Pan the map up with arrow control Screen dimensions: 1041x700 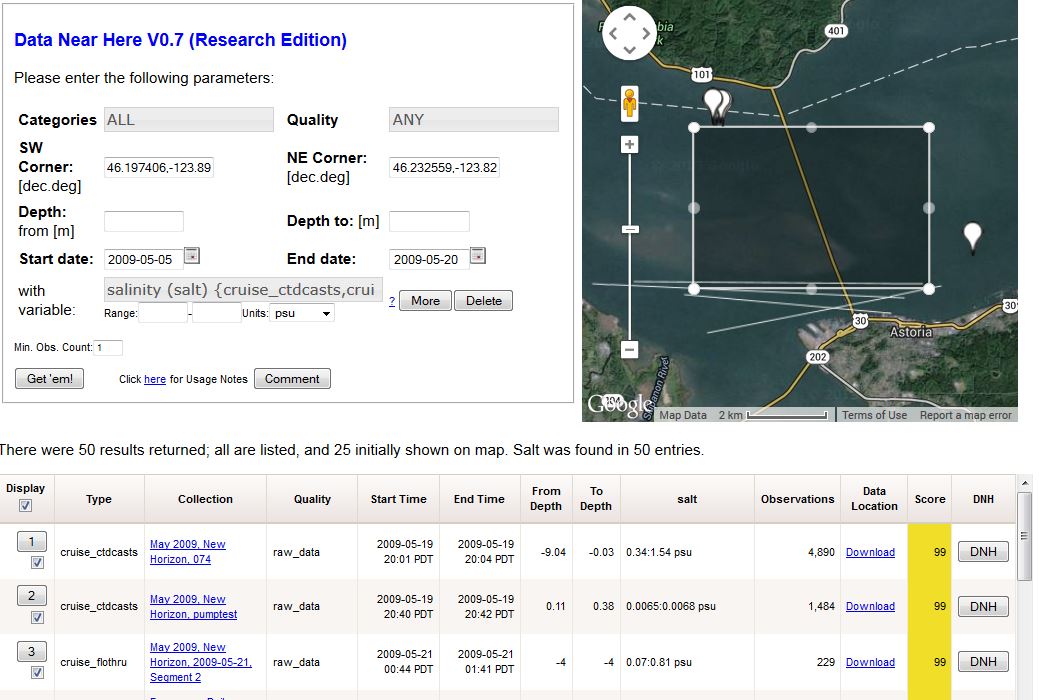(x=629, y=17)
